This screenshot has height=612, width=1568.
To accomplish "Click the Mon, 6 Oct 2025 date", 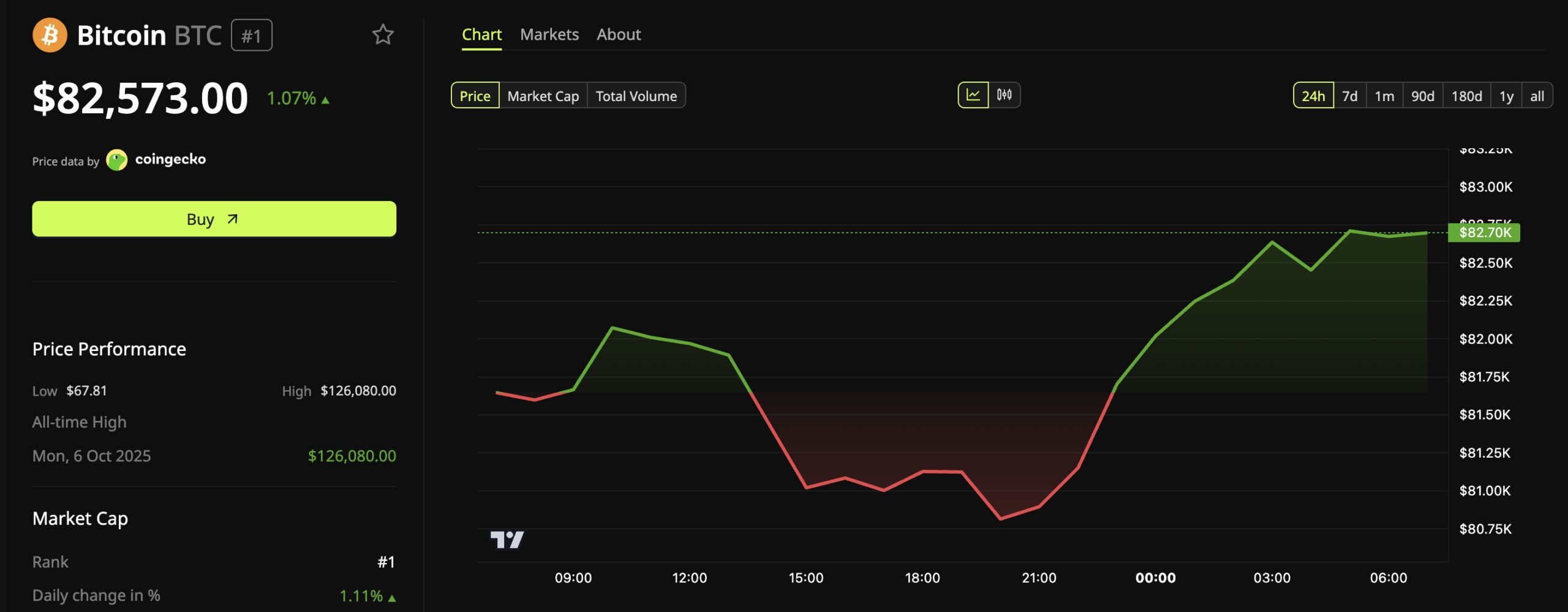I will pos(92,456).
